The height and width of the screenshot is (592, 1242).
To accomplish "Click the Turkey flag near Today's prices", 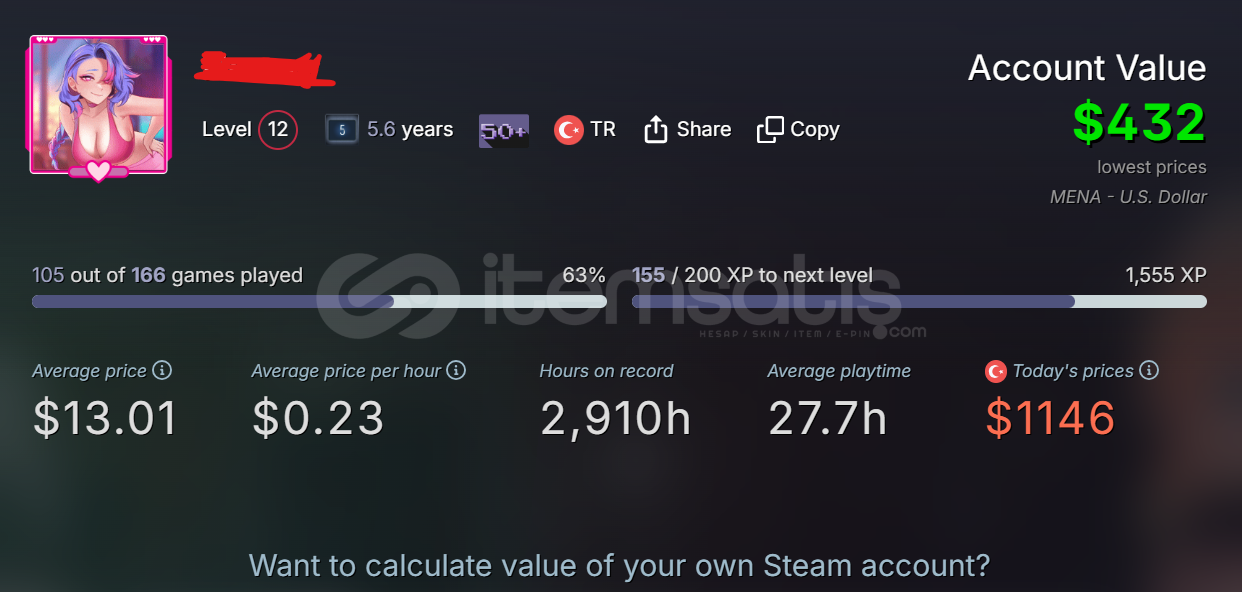I will 996,371.
